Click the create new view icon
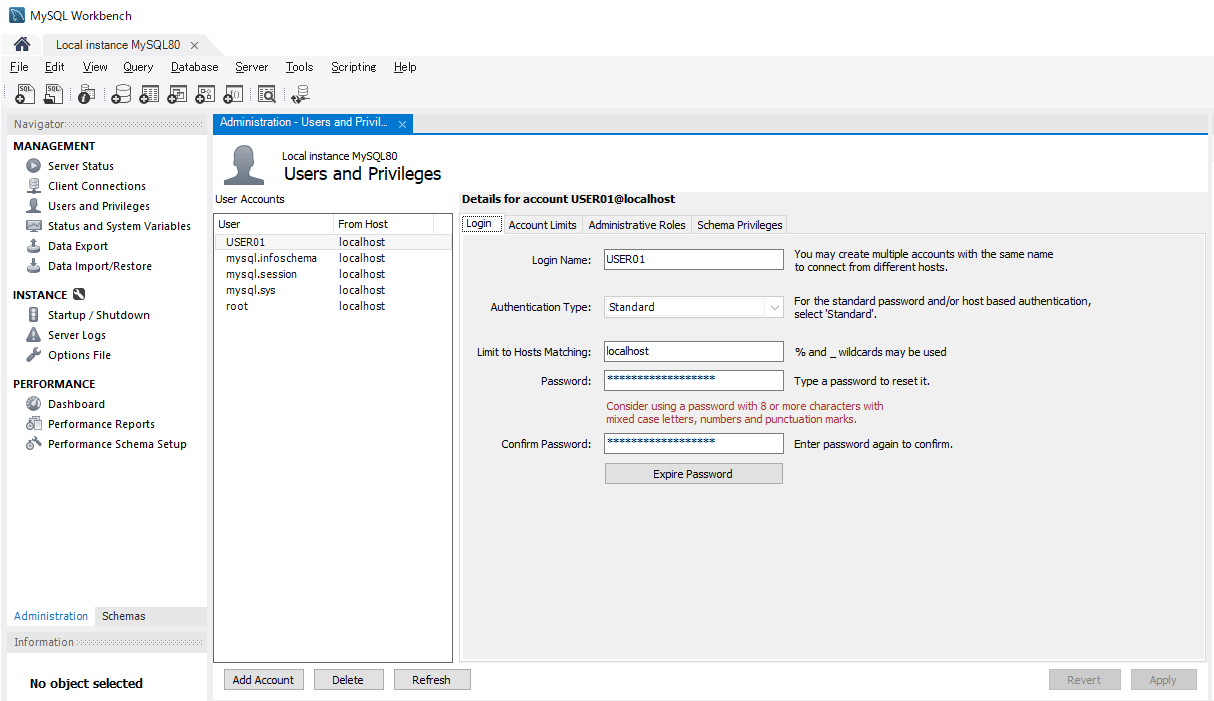The width and height of the screenshot is (1214, 701). 177,94
